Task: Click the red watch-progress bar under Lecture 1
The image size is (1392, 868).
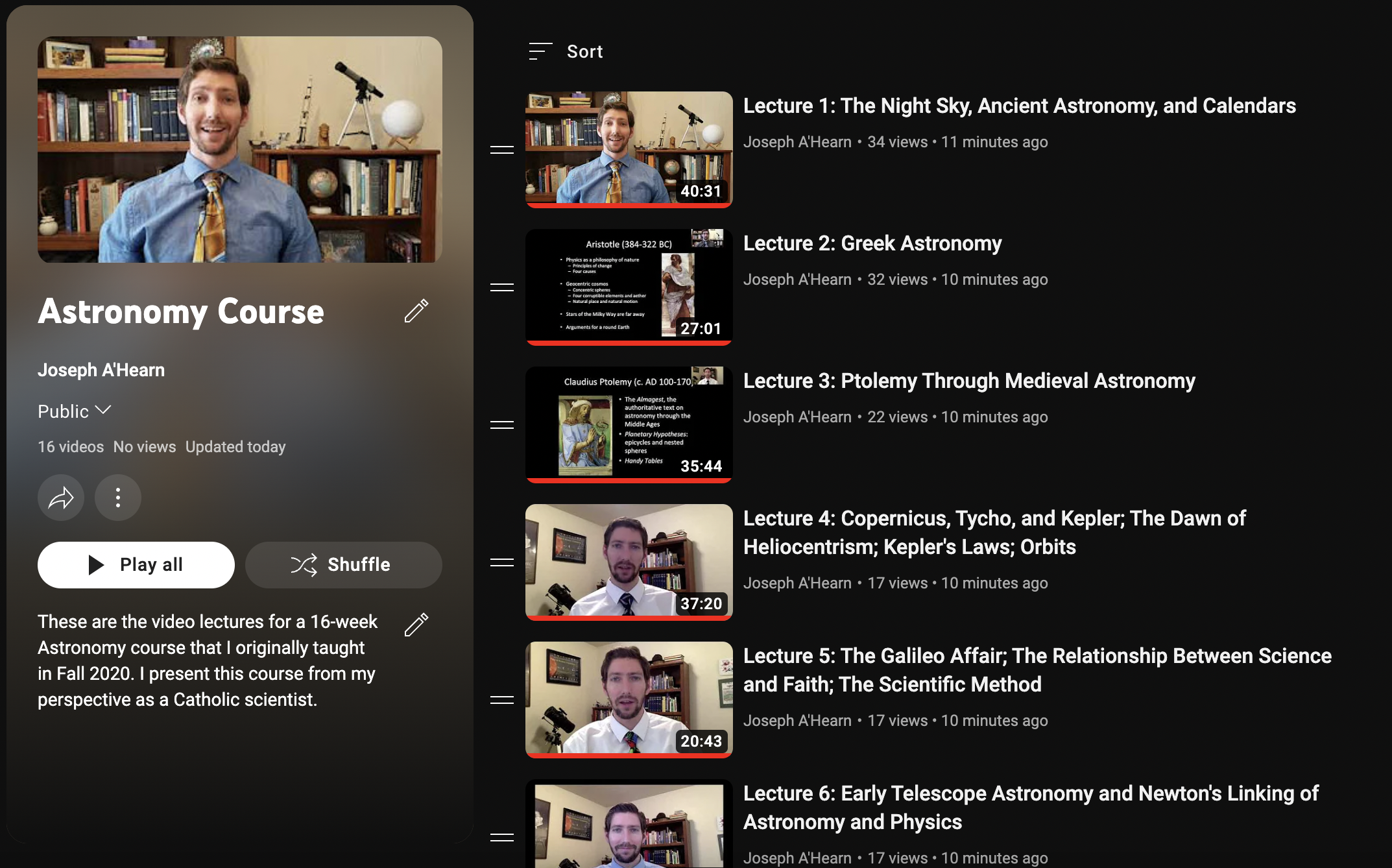Action: point(629,206)
